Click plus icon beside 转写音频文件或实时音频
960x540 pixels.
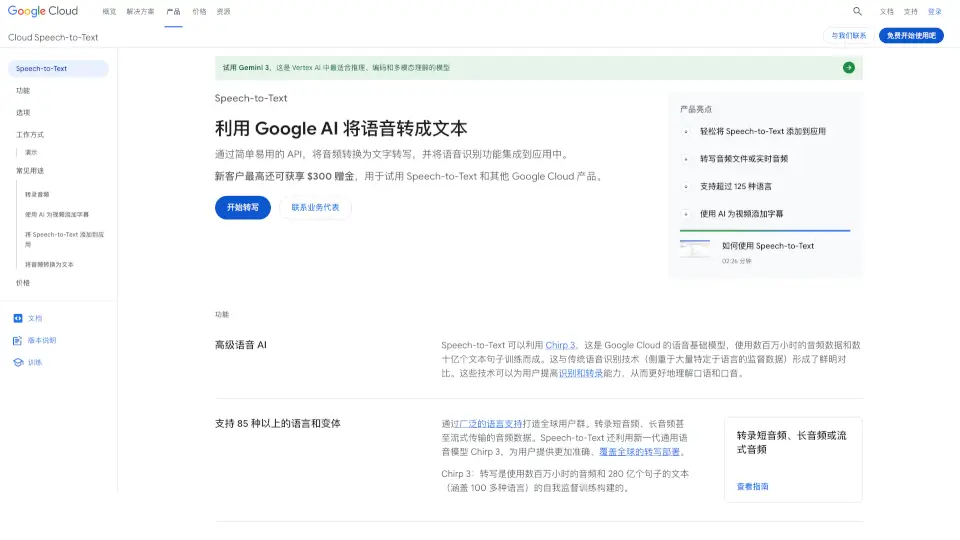tap(686, 159)
